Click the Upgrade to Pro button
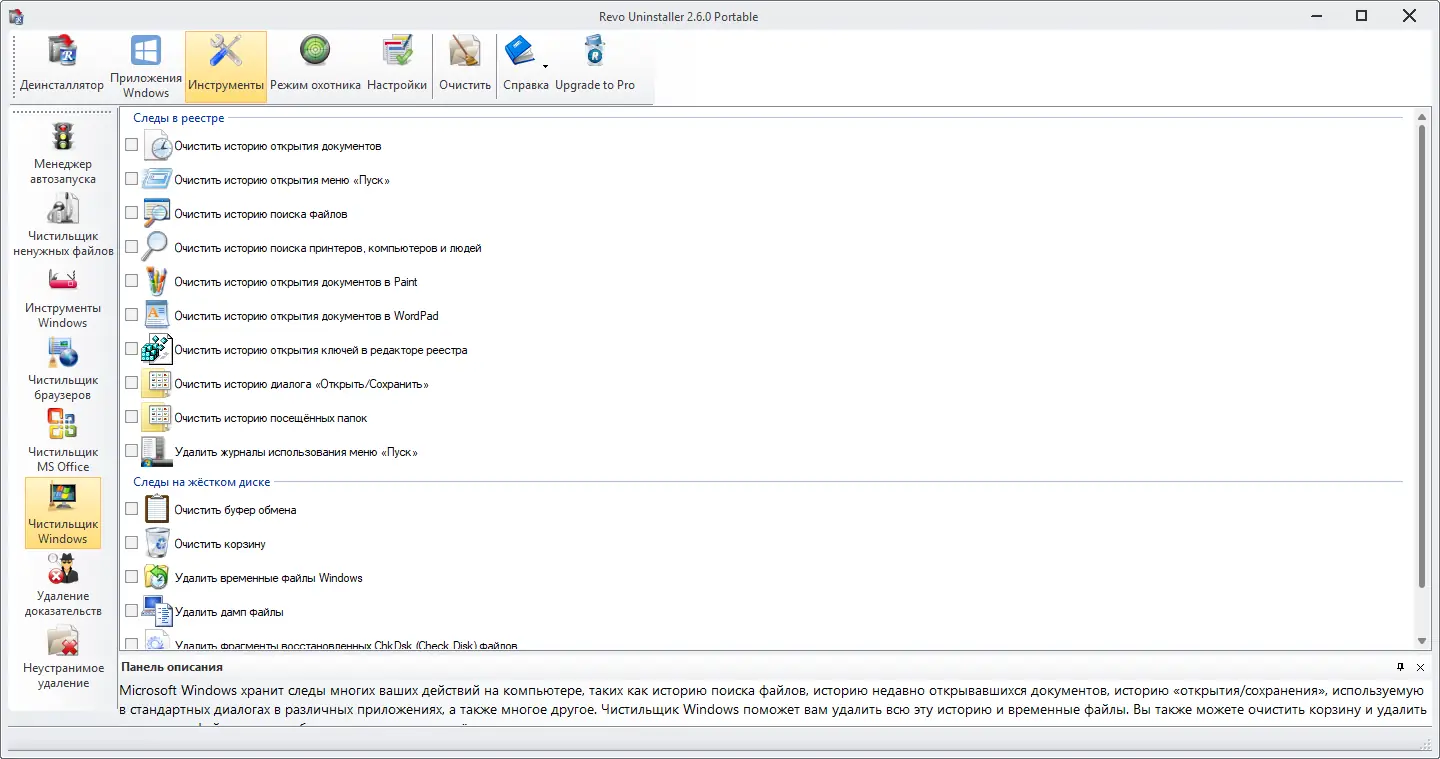This screenshot has width=1440, height=759. [595, 66]
